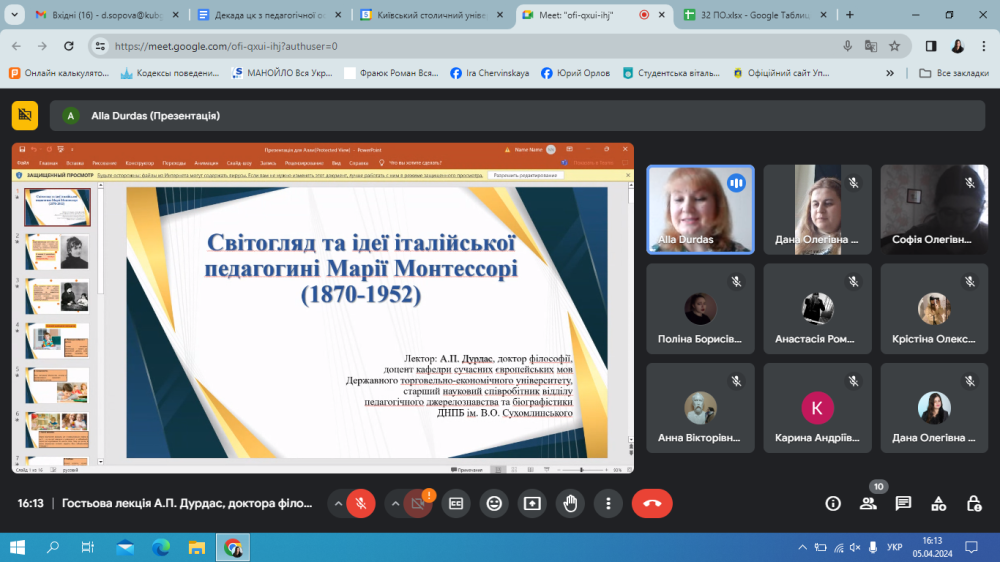Open the emoji reactions panel
1000x562 pixels.
[x=493, y=503]
